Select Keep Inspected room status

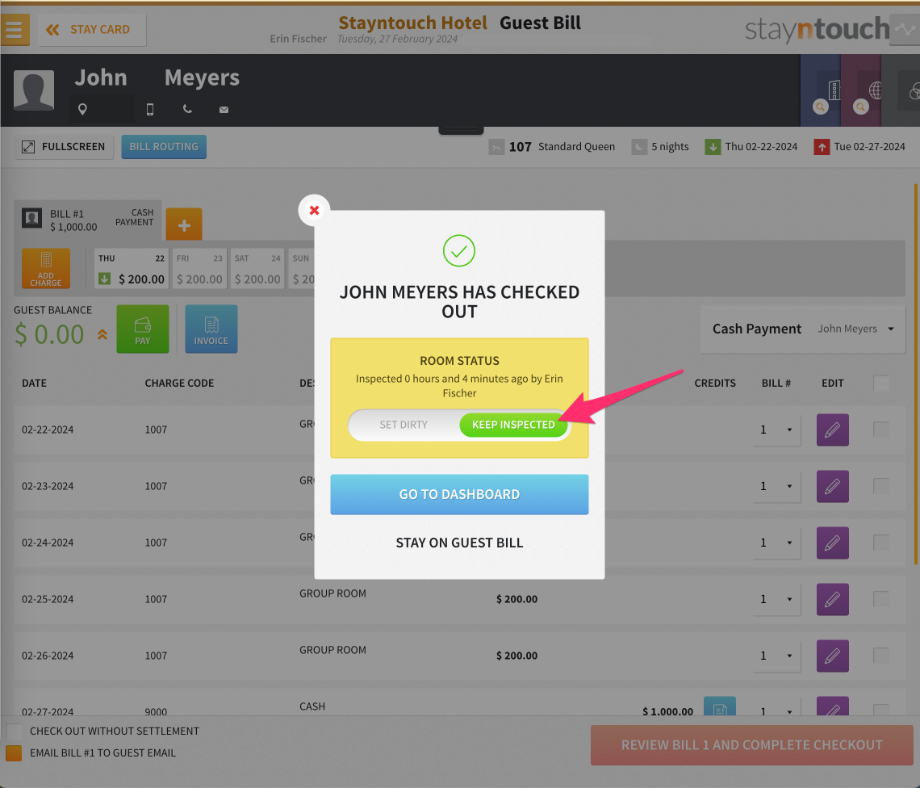[x=513, y=424]
